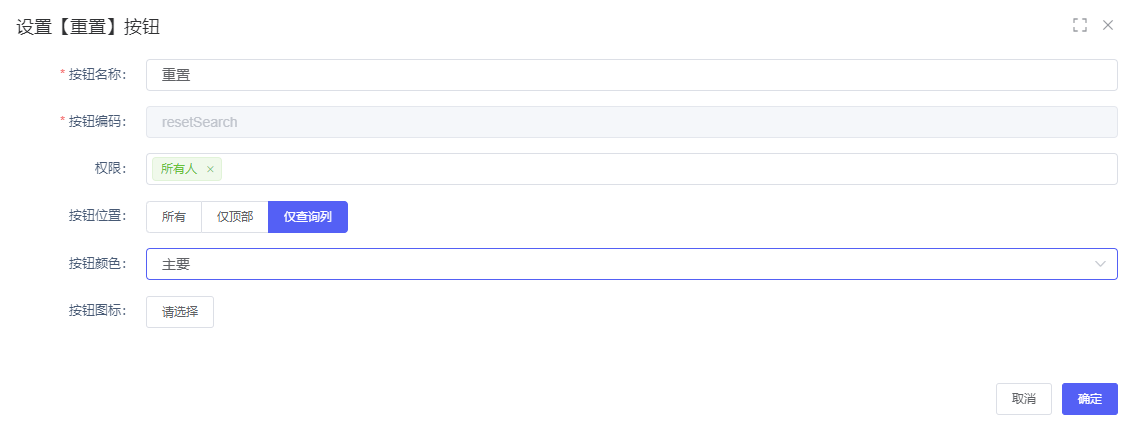Image resolution: width=1137 pixels, height=424 pixels.
Task: Confirm with the 确定 button
Action: coord(1089,399)
